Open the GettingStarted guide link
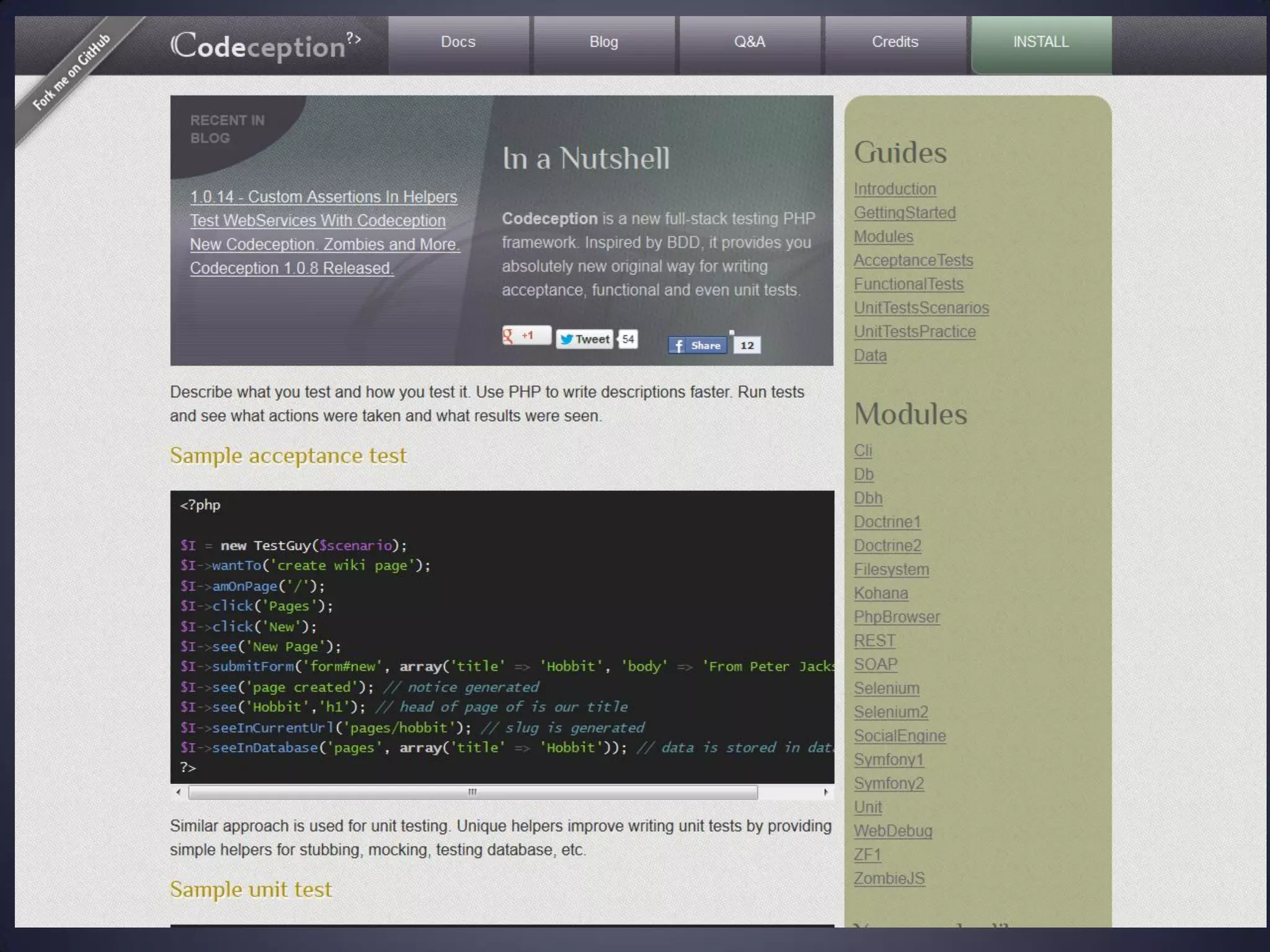Image resolution: width=1270 pixels, height=952 pixels. click(904, 213)
